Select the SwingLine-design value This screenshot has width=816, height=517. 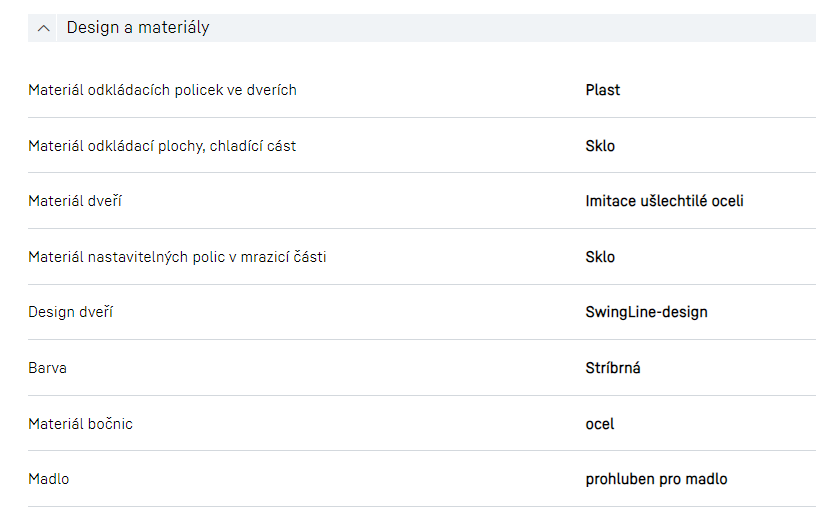click(646, 312)
